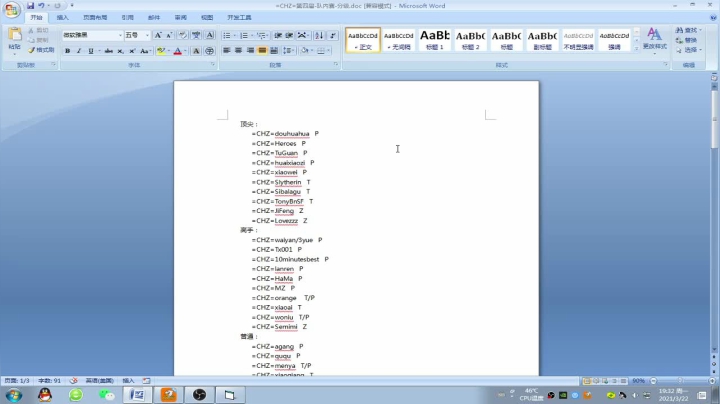Open the QQ penguin taskbar icon
Image resolution: width=720 pixels, height=404 pixels.
pos(45,395)
